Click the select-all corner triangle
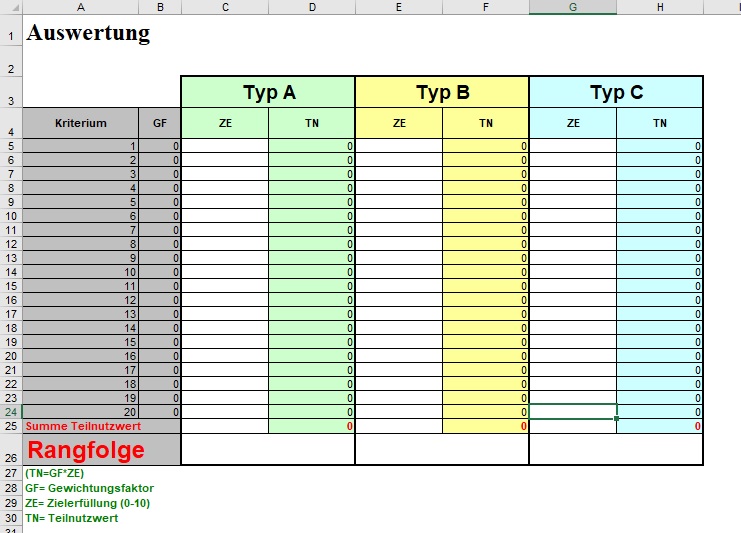This screenshot has height=533, width=741. 10,7
